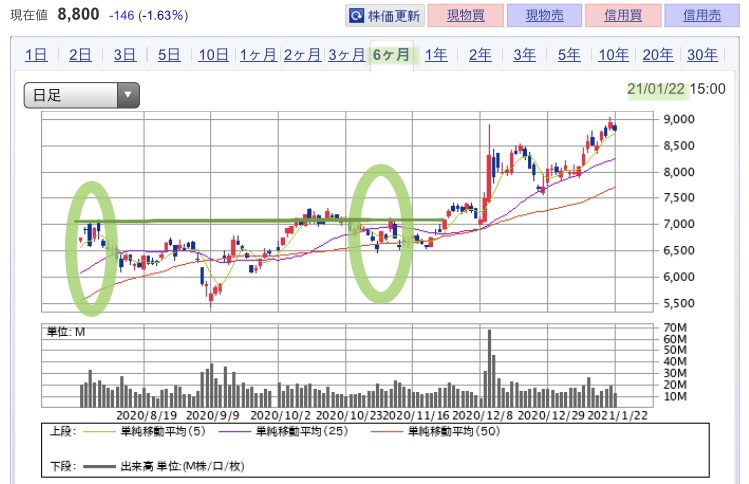Click the 2021/1/22 date axis label
Image resolution: width=749 pixels, height=484 pixels.
[x=618, y=416]
